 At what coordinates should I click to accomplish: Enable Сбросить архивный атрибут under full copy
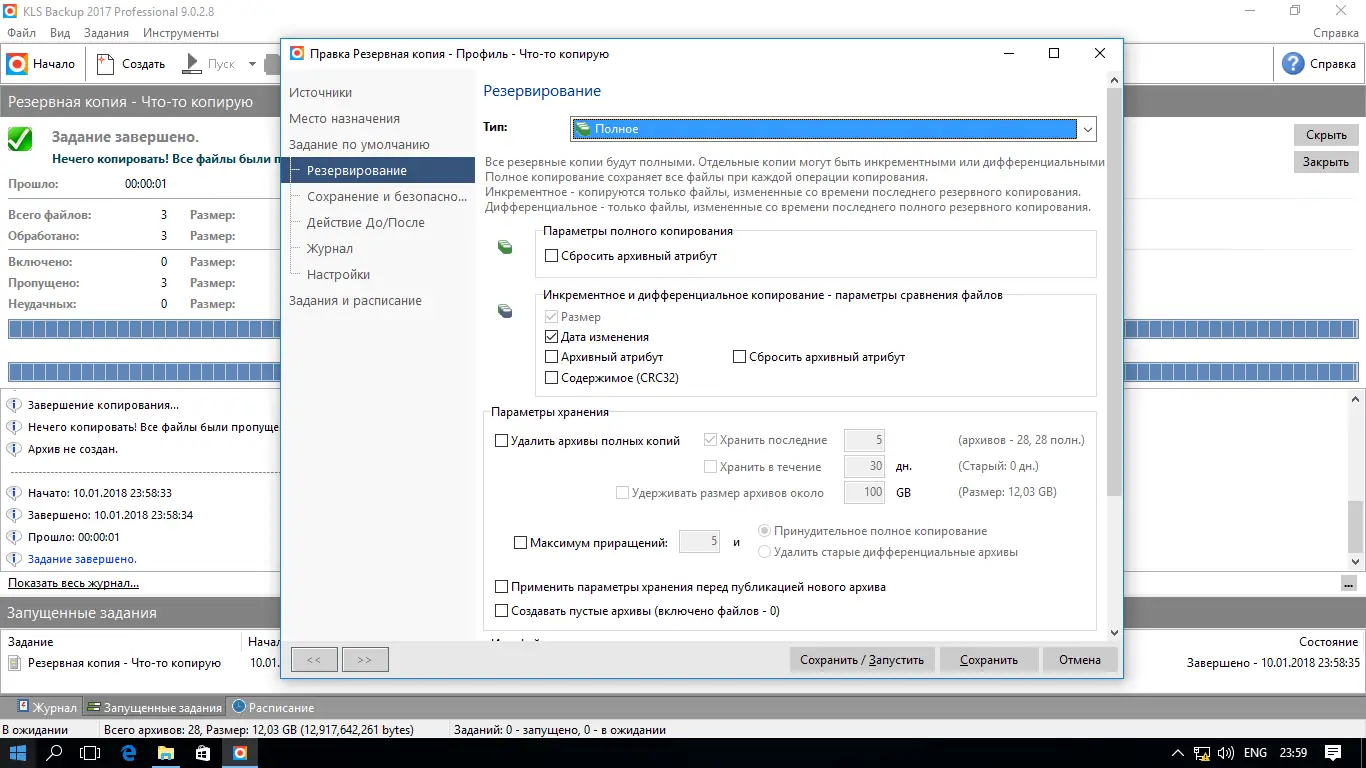[x=551, y=256]
